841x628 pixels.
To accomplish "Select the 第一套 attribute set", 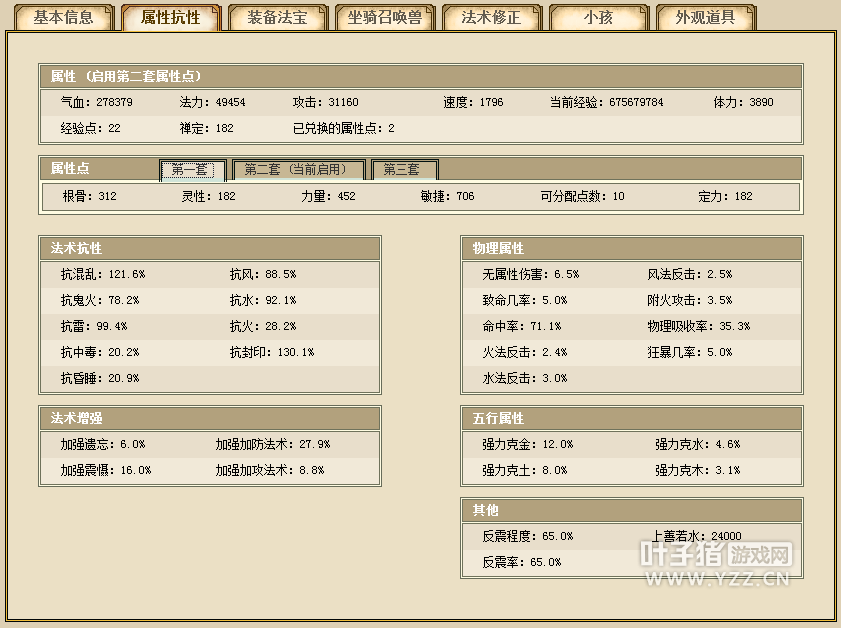I will pos(192,170).
